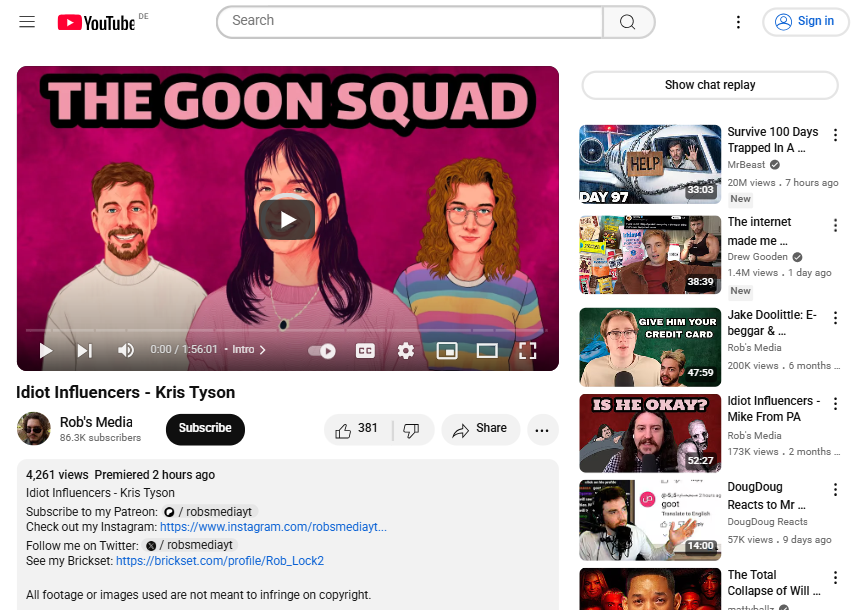Open Idiot Influencers Mike From PA thumbnail

point(650,433)
